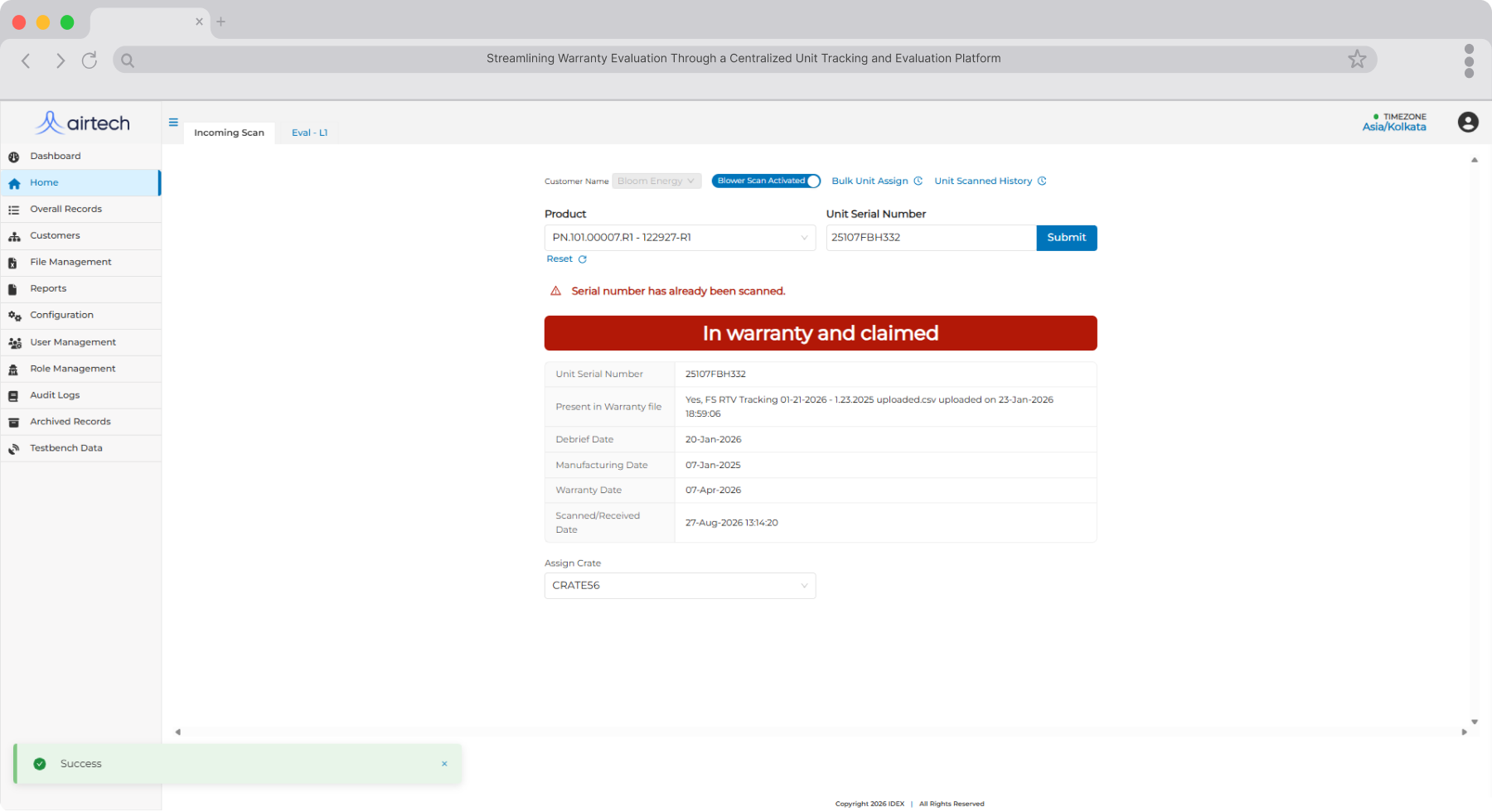Toggle Blower Scan Activated switch
The height and width of the screenshot is (812, 1492).
tap(766, 181)
